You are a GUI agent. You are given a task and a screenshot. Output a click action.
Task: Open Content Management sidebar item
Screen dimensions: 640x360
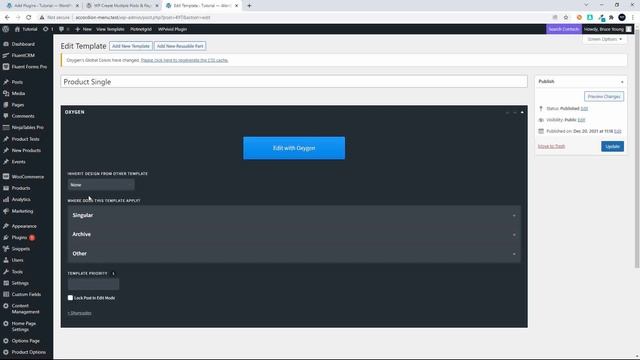click(x=25, y=309)
